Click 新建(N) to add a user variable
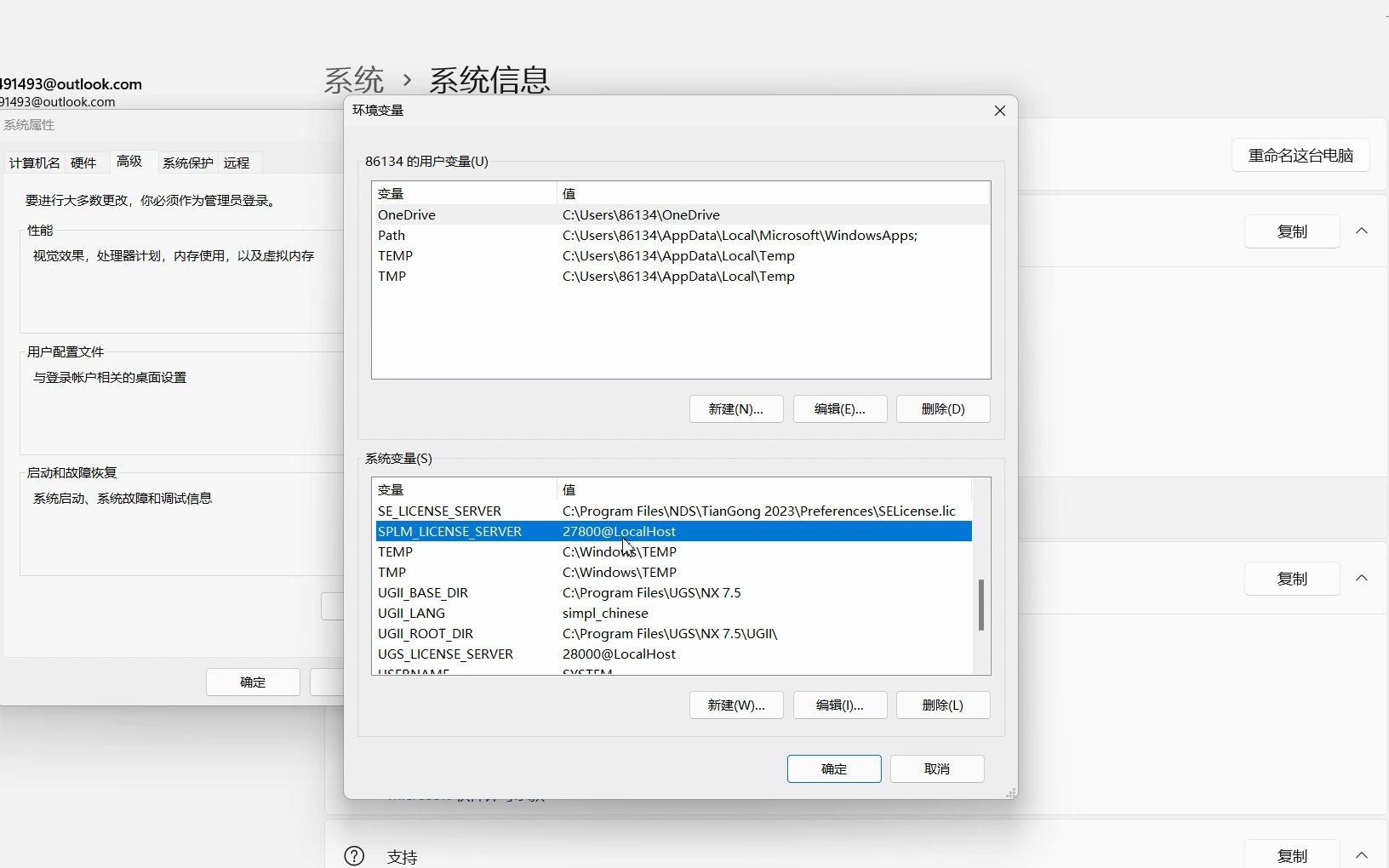Screen dimensions: 1389x868 735,409
